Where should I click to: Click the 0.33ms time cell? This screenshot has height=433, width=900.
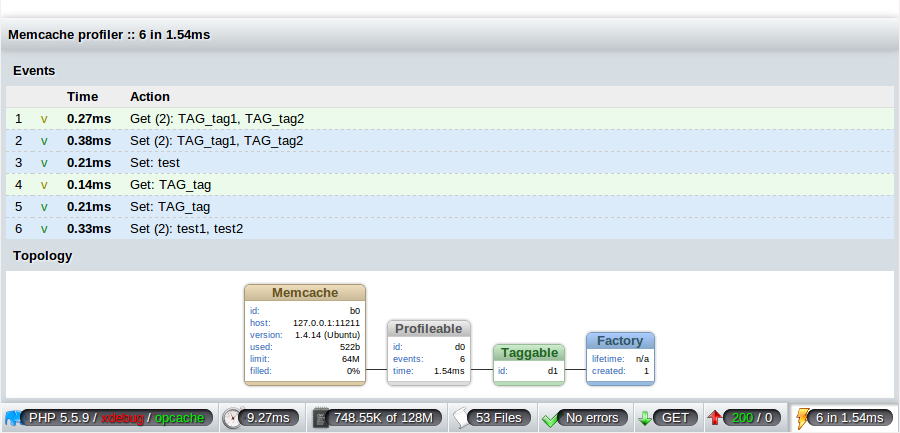[x=89, y=229]
